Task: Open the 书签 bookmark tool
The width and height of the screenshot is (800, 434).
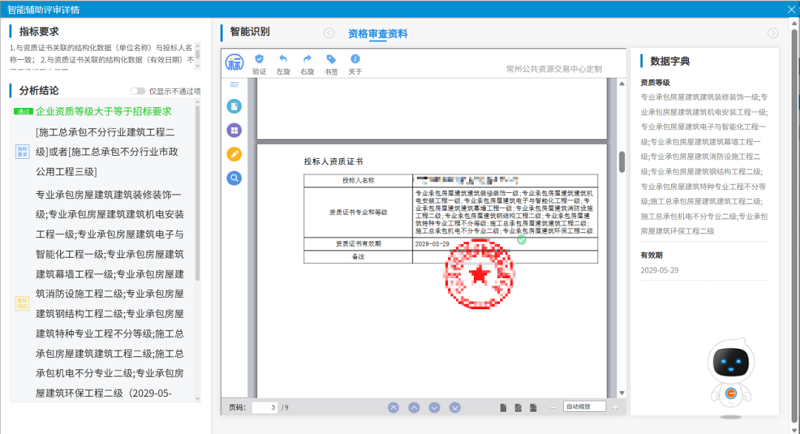Action: [331, 60]
